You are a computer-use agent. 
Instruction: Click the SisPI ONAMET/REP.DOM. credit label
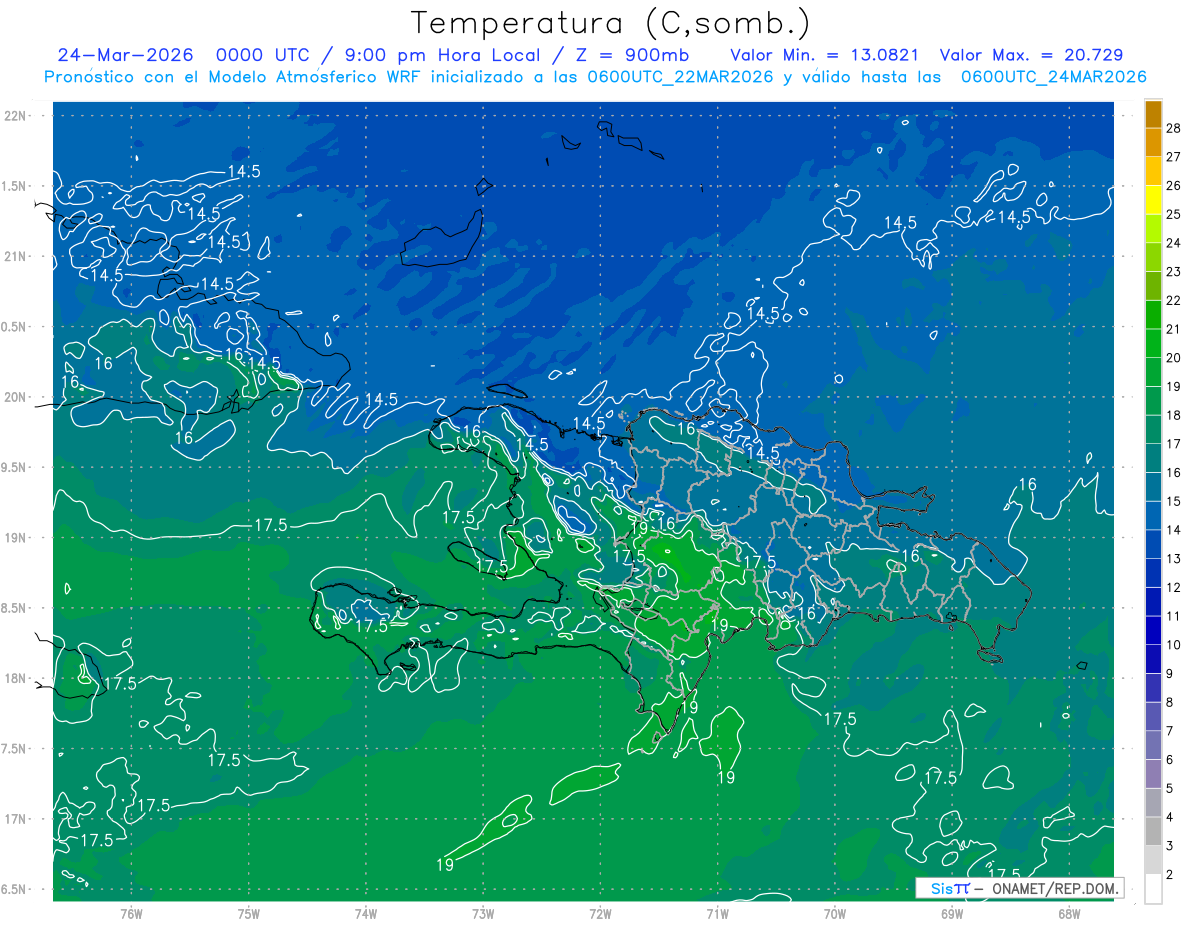1019,888
